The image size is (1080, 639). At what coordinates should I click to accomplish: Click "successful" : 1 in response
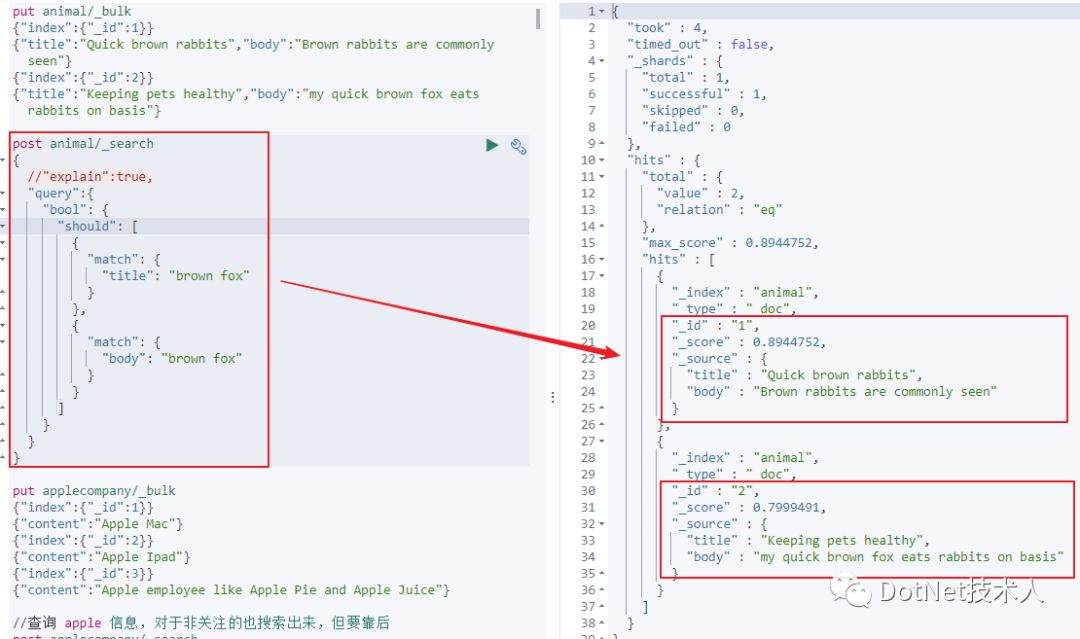704,94
